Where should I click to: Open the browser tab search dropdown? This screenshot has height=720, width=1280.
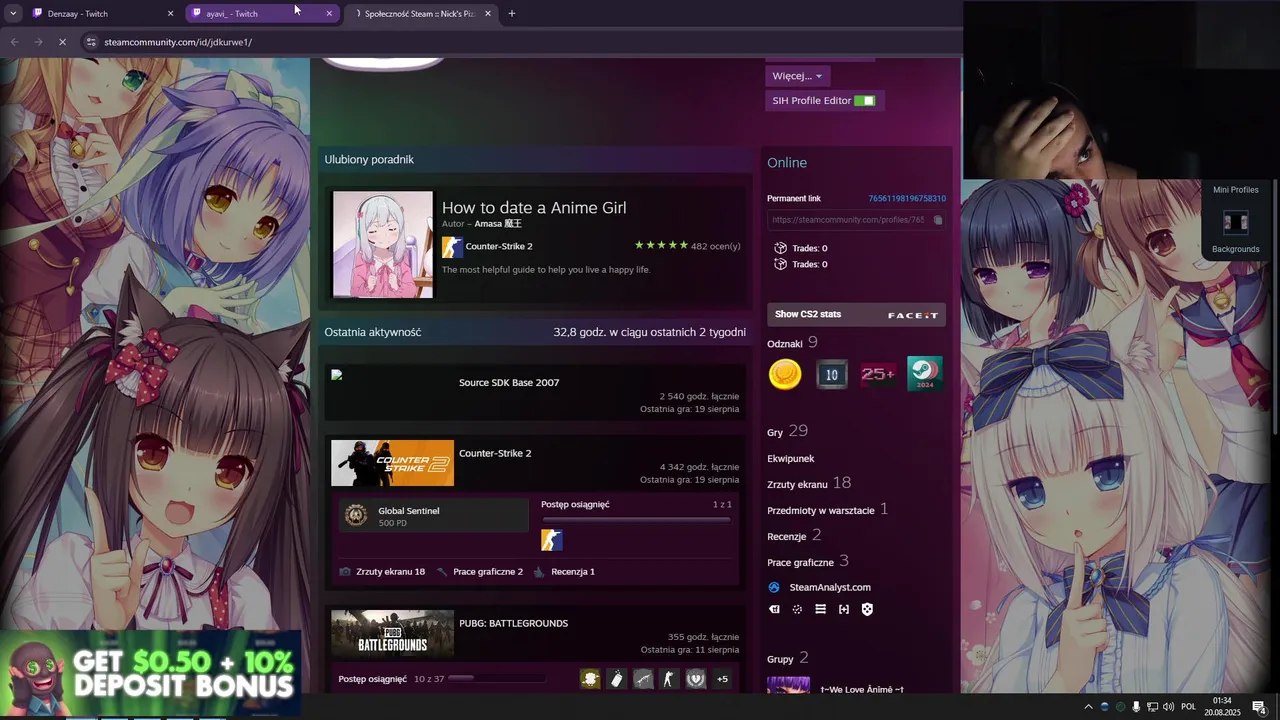(13, 13)
